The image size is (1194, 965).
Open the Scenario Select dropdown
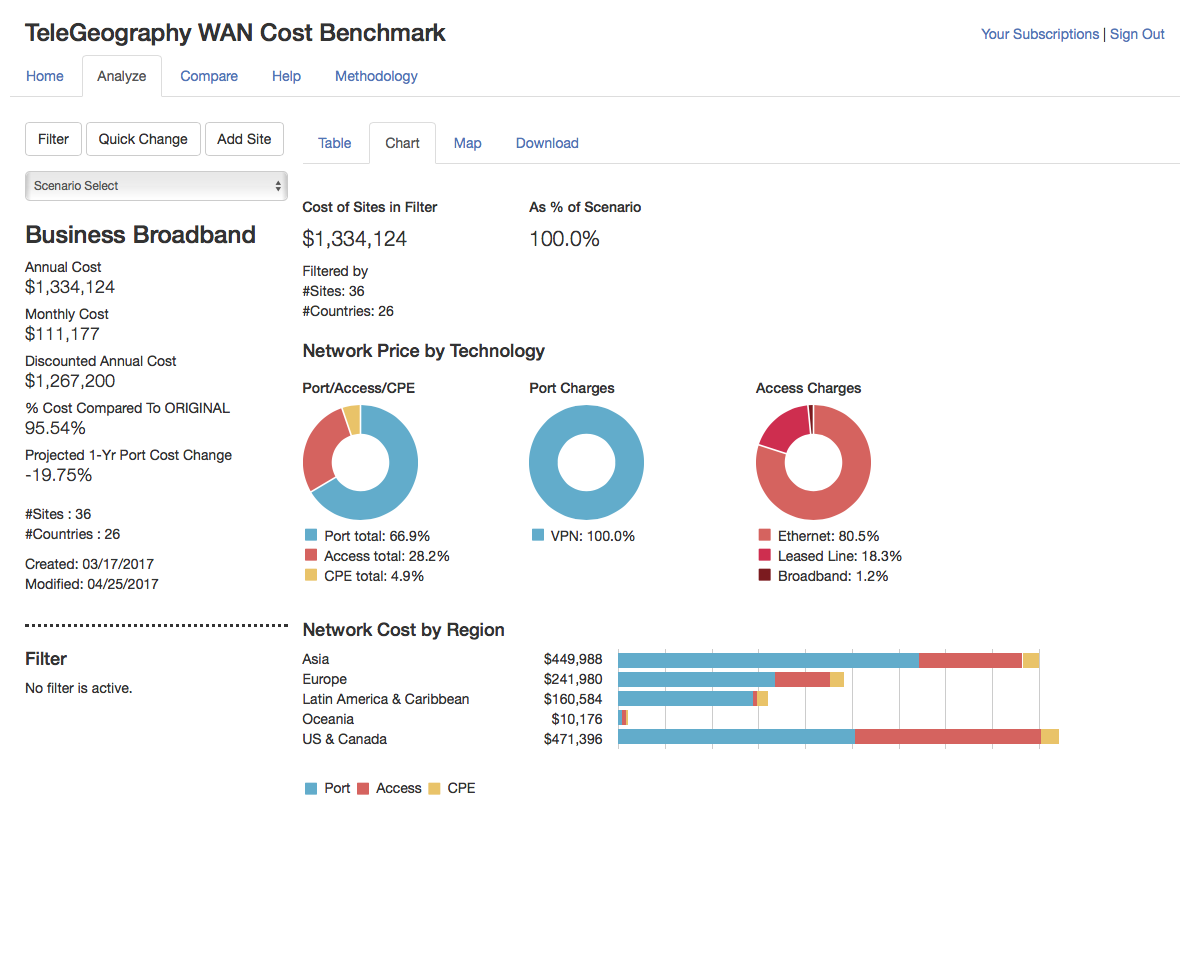click(156, 186)
